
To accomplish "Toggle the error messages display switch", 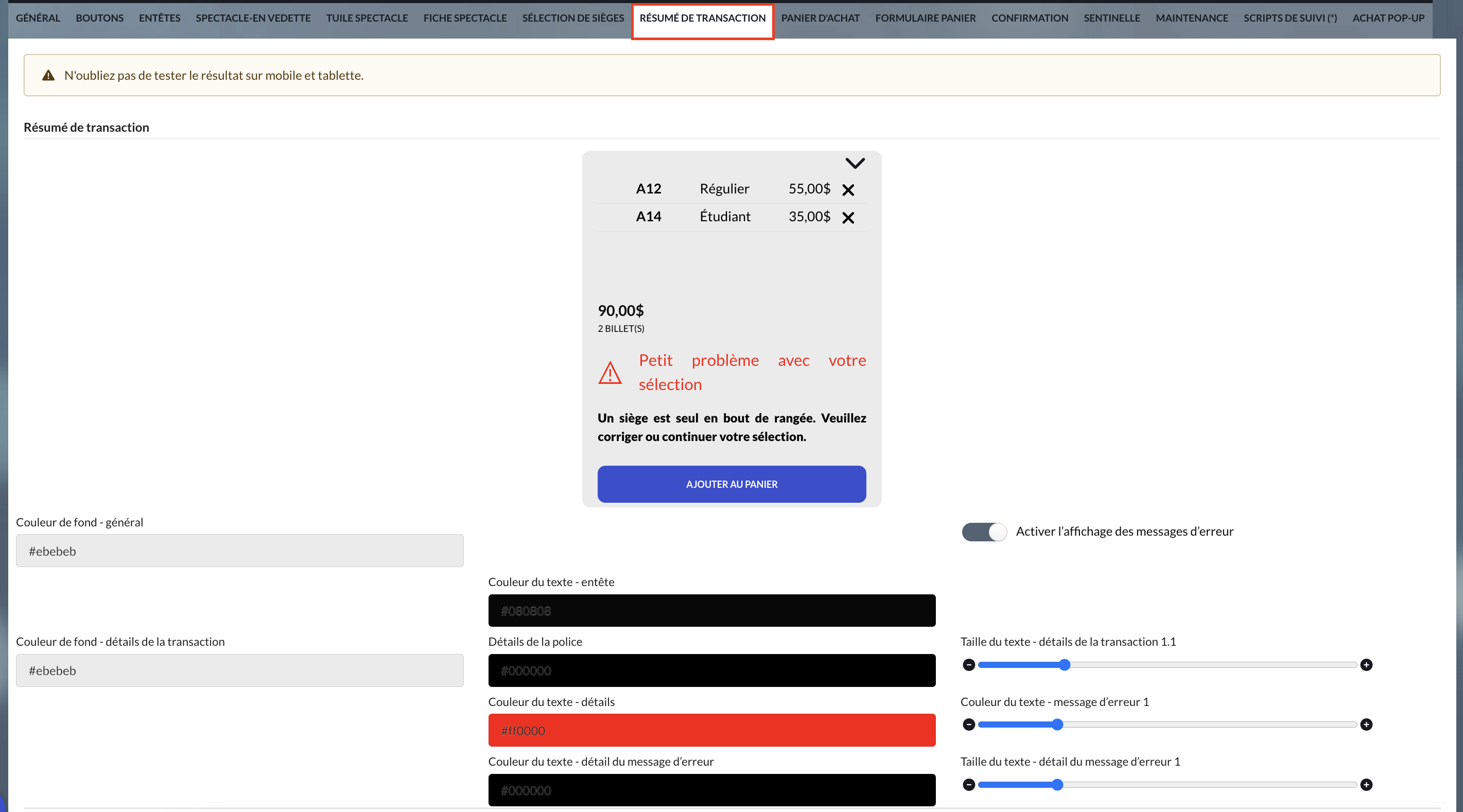I will (x=984, y=532).
